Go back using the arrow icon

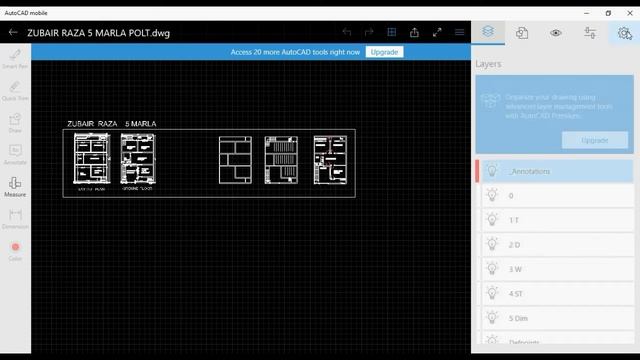pos(13,32)
